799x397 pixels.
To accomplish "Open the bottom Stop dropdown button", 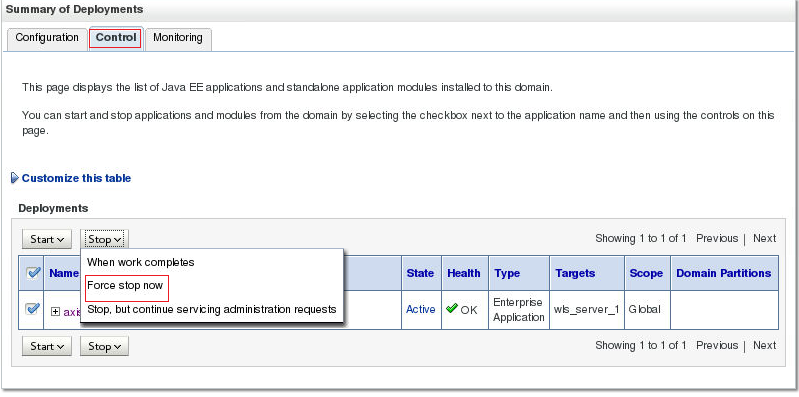I will 104,346.
